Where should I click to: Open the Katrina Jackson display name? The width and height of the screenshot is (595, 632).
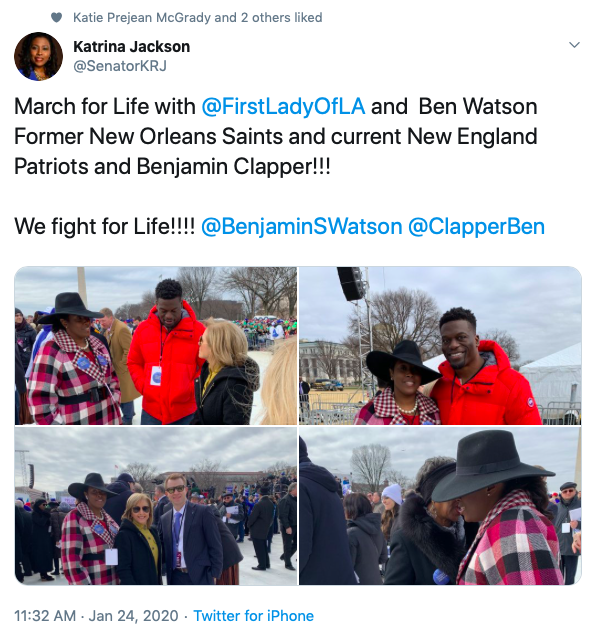tap(131, 47)
